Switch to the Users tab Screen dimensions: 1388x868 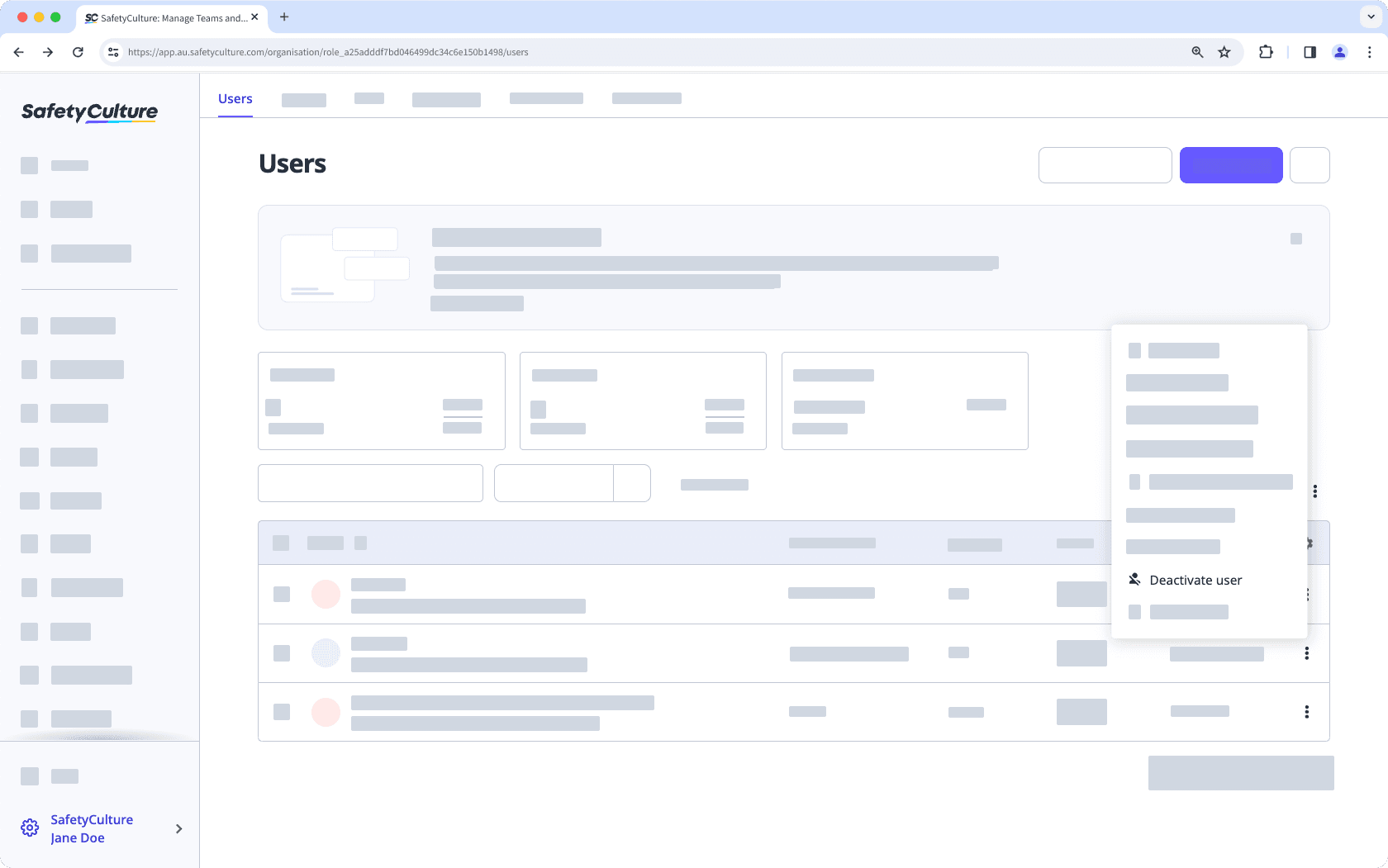[x=235, y=98]
